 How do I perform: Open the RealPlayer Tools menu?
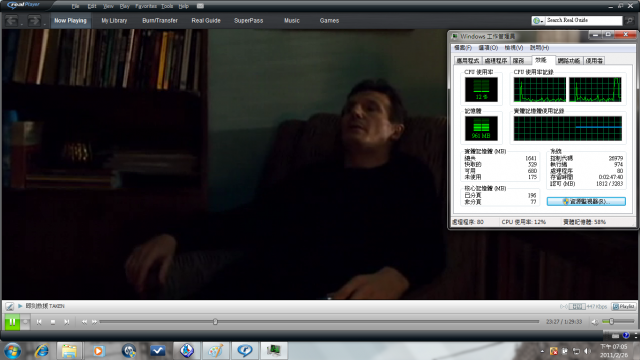(167, 6)
